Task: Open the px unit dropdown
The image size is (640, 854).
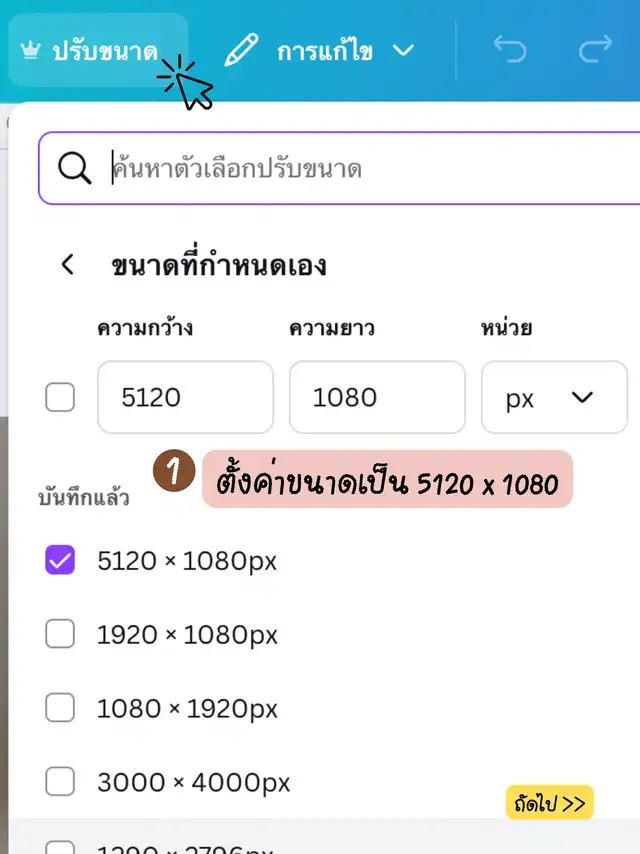Action: click(x=553, y=398)
